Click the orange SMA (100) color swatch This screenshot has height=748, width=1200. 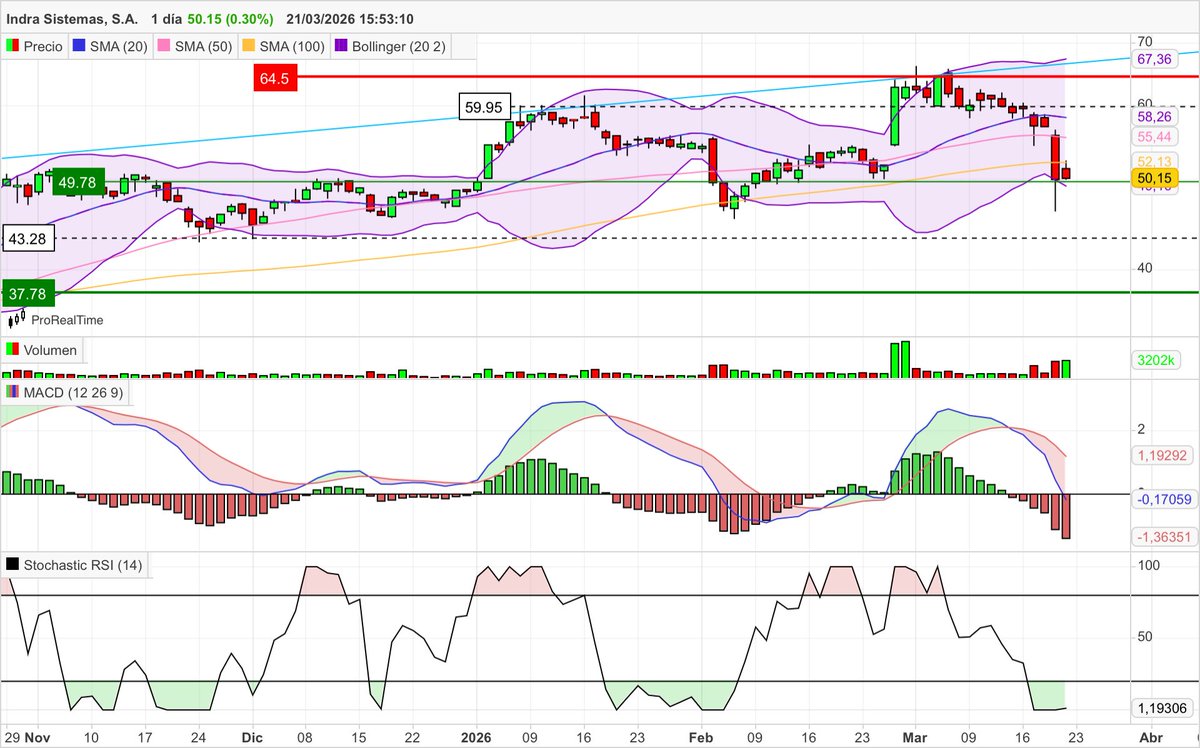point(249,46)
